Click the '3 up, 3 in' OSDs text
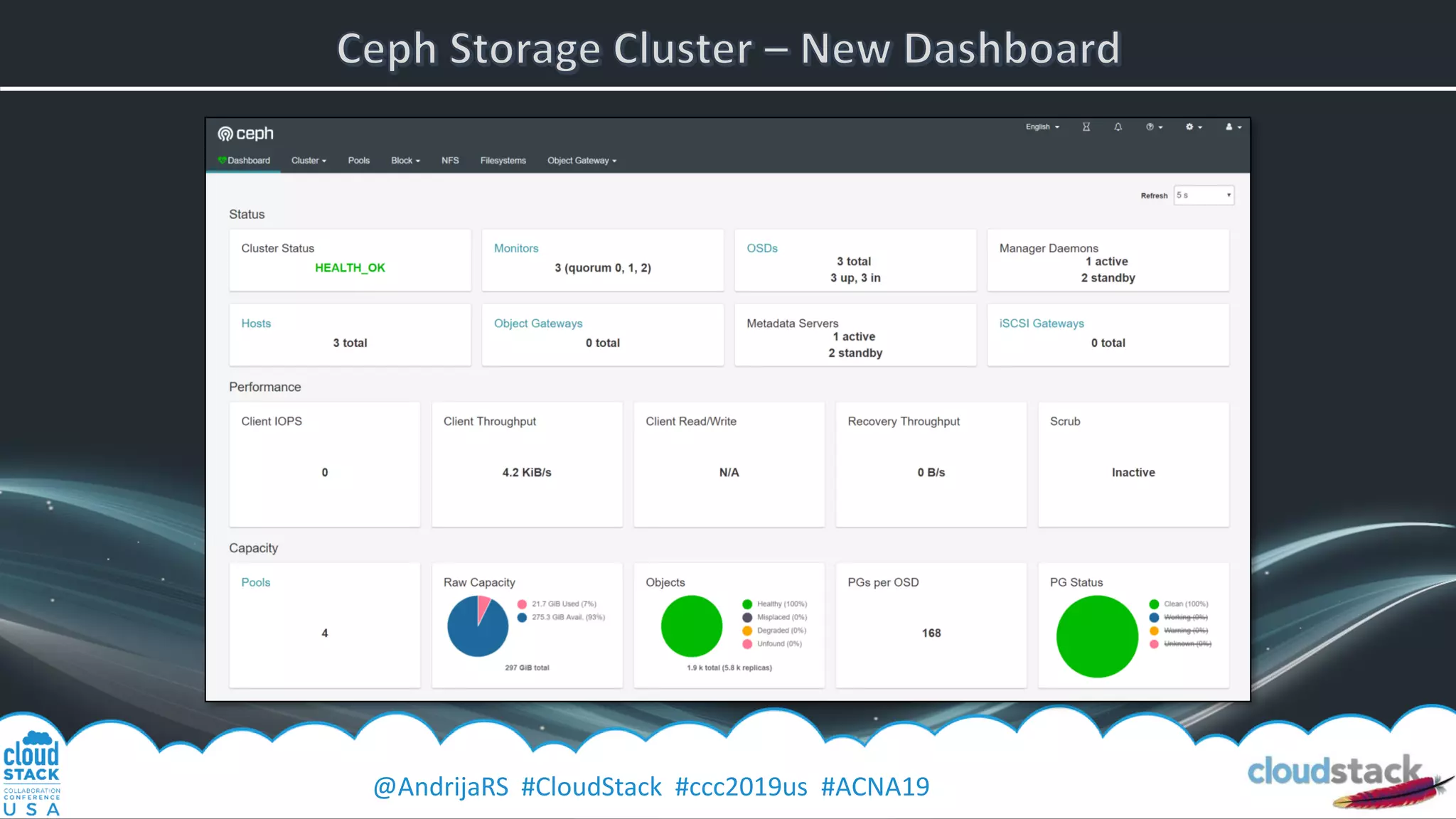 [855, 278]
